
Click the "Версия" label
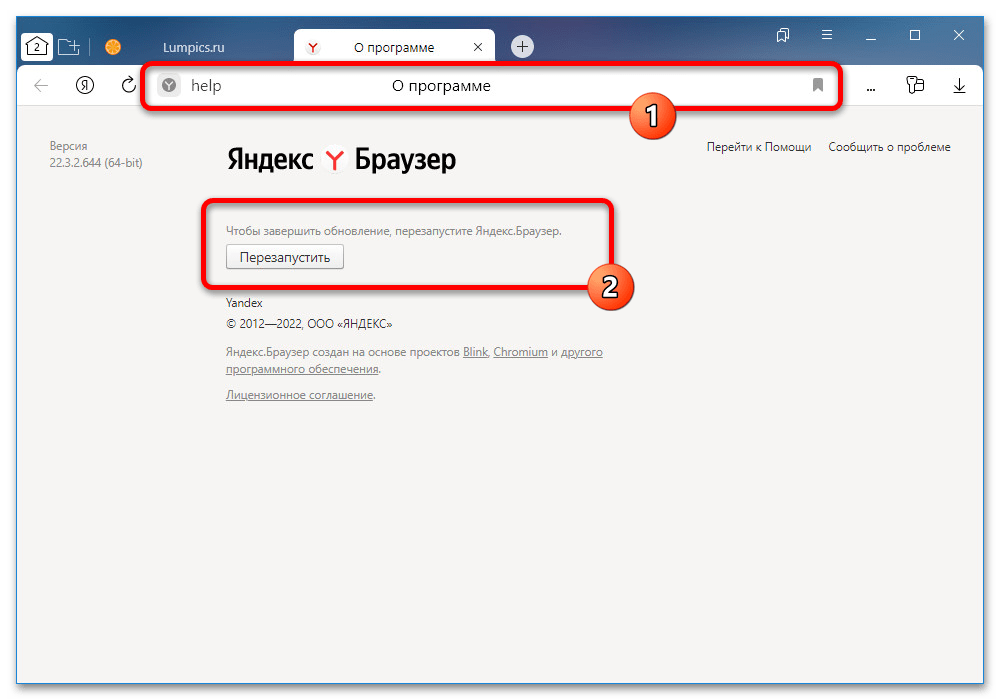tap(68, 146)
